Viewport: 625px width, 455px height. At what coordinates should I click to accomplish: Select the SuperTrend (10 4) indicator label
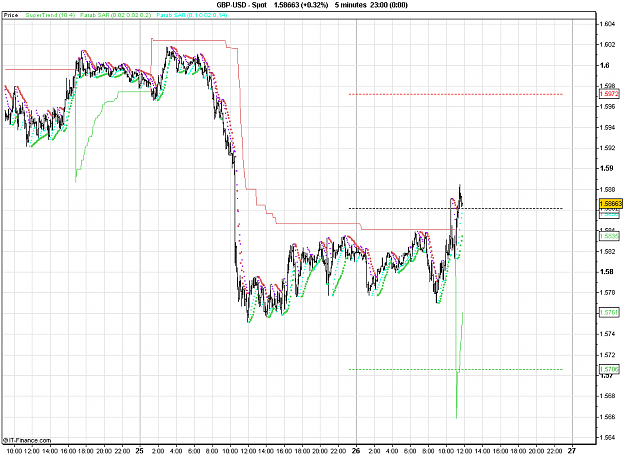point(50,15)
